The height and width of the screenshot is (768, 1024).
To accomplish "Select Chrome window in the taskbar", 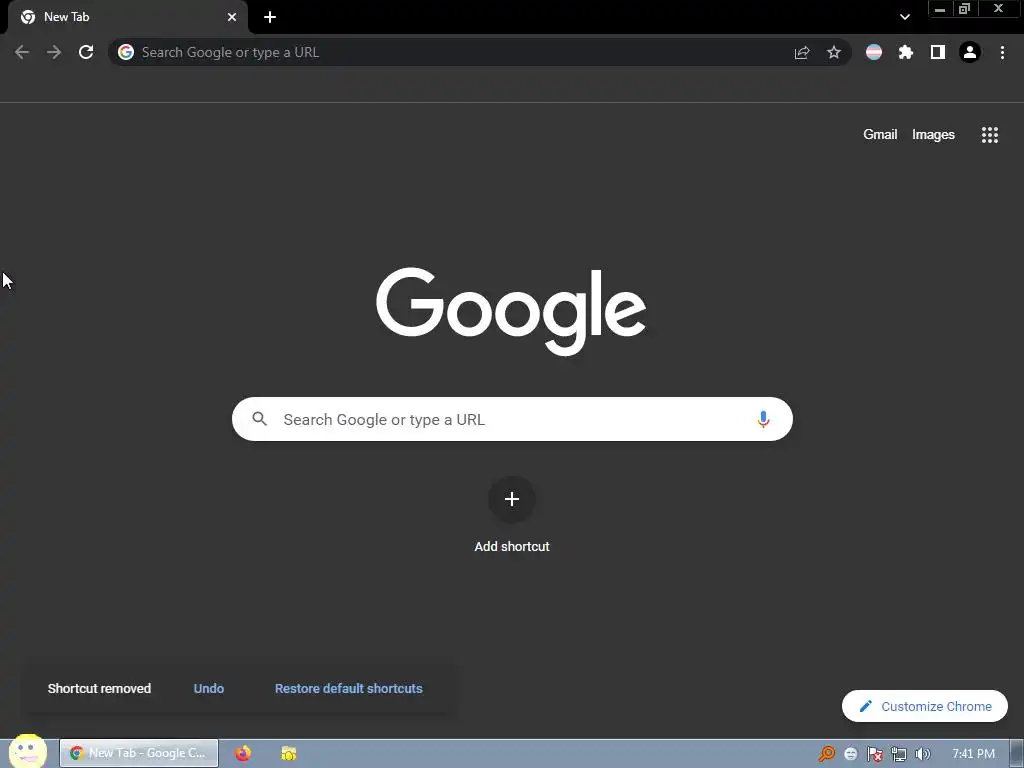I will click(x=138, y=753).
